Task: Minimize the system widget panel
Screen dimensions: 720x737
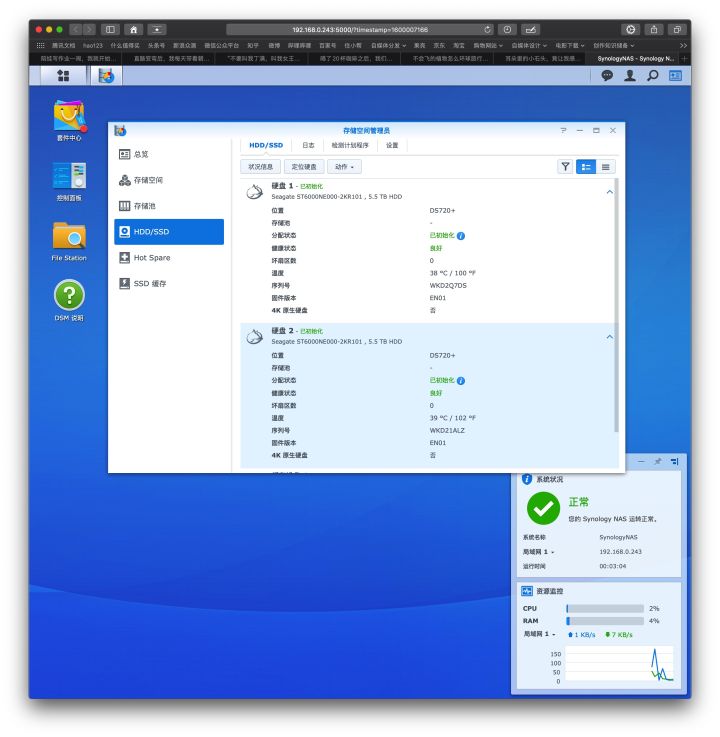Action: pos(641,462)
